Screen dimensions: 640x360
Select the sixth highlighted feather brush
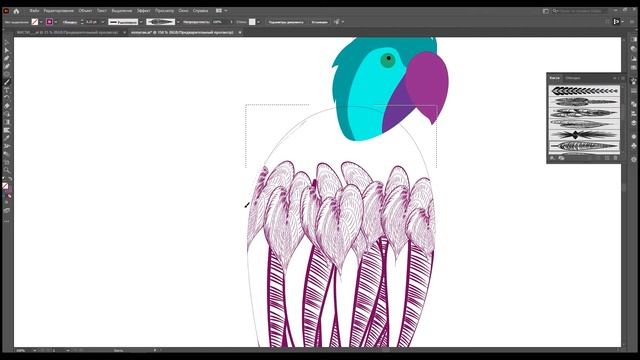pyautogui.click(x=584, y=146)
